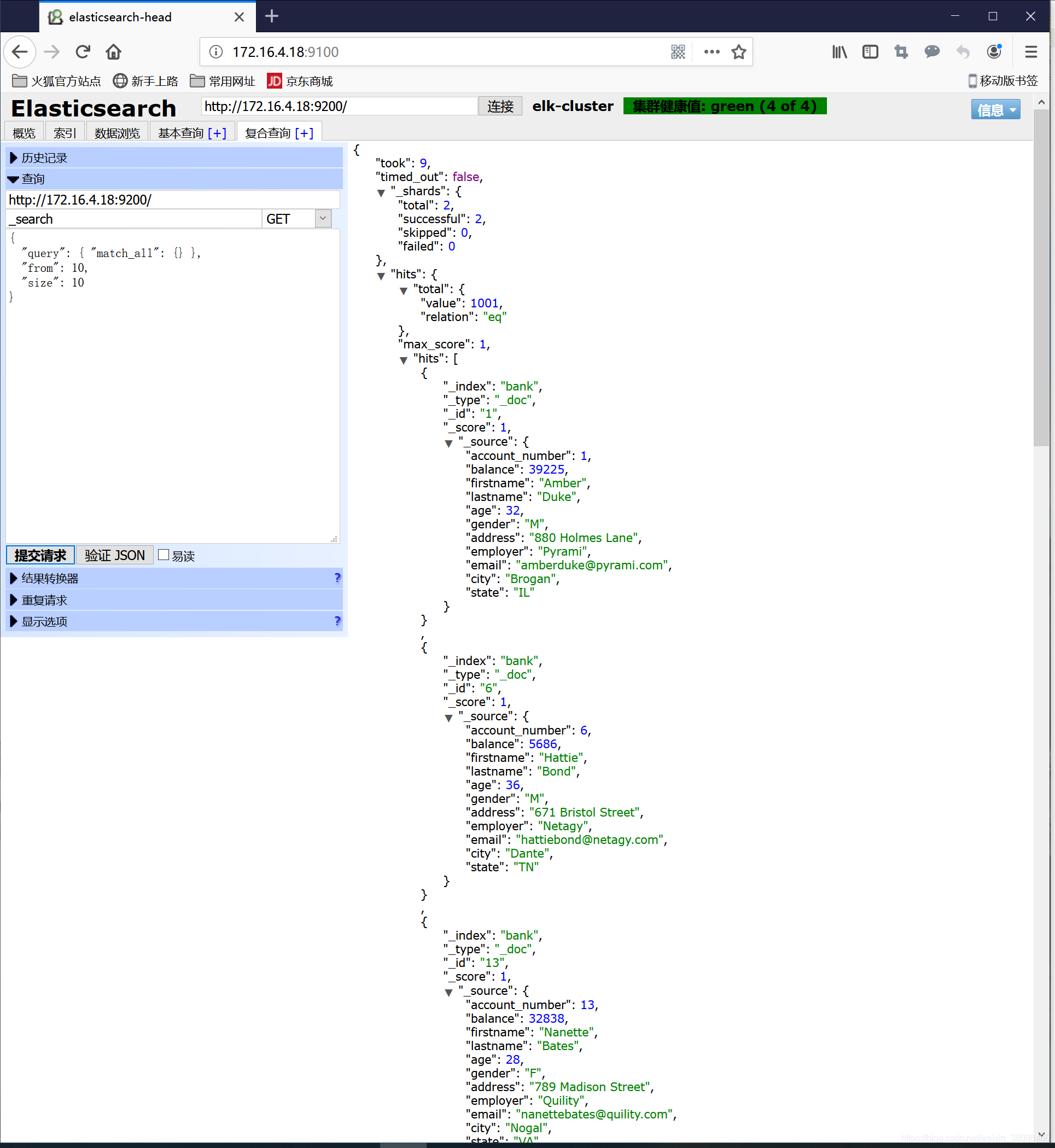This screenshot has width=1055, height=1148.
Task: Collapse the 查询 query section
Action: [x=174, y=179]
